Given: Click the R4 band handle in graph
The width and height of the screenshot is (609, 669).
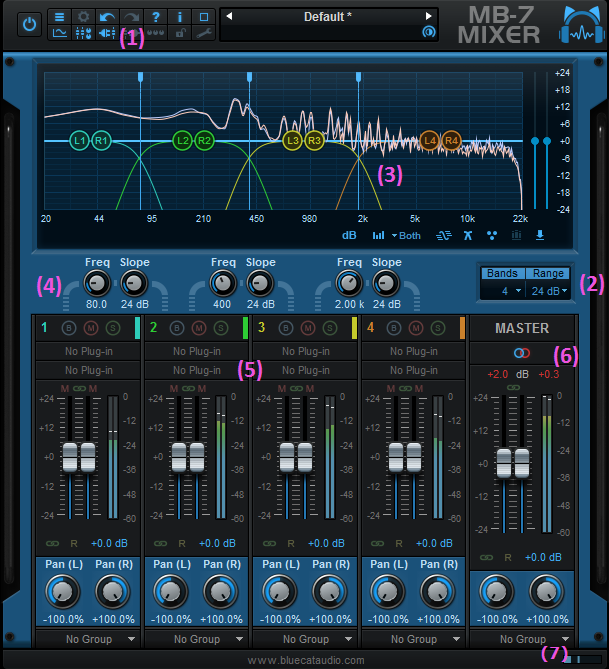Looking at the screenshot, I should pos(451,140).
